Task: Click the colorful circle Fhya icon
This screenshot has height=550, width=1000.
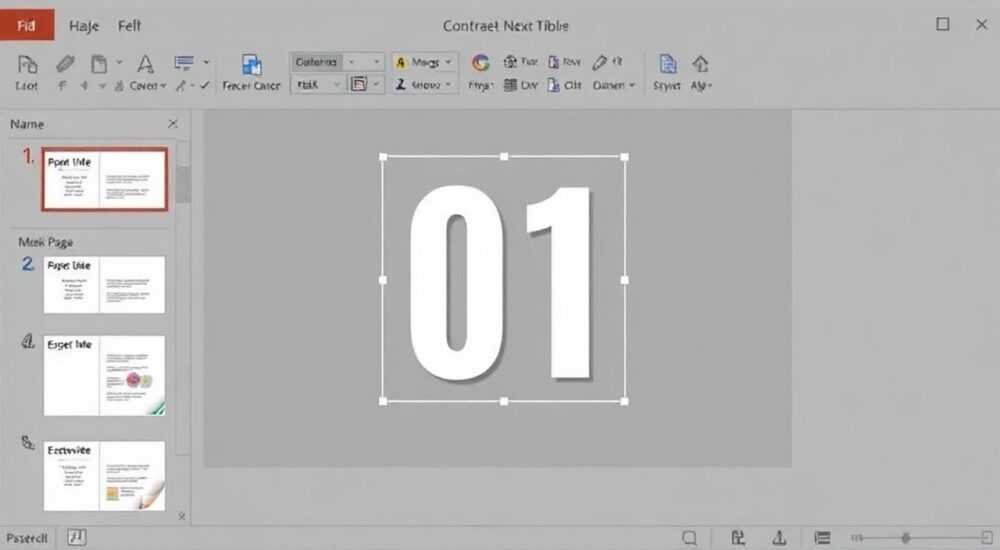Action: pos(480,63)
